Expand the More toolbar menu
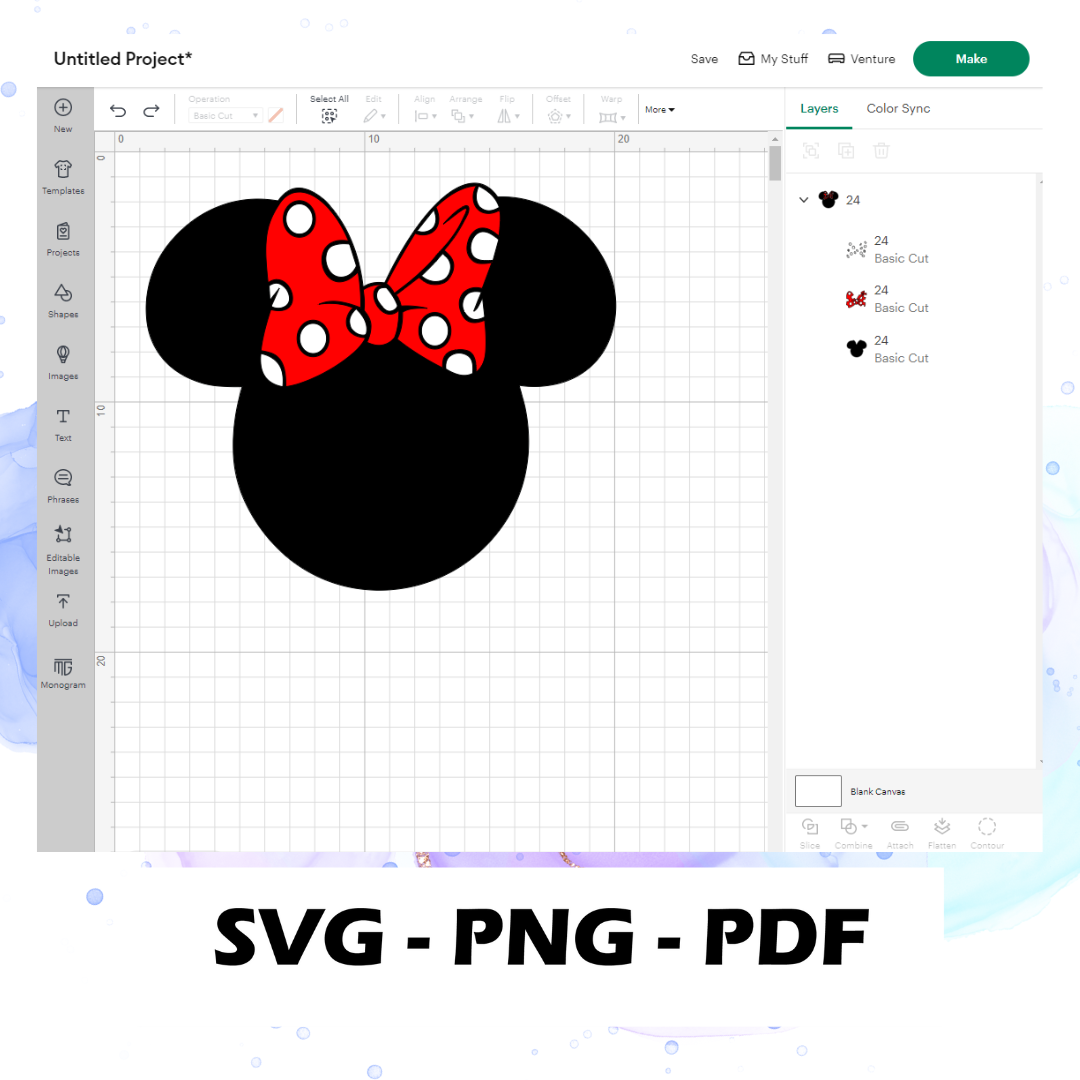 [660, 110]
